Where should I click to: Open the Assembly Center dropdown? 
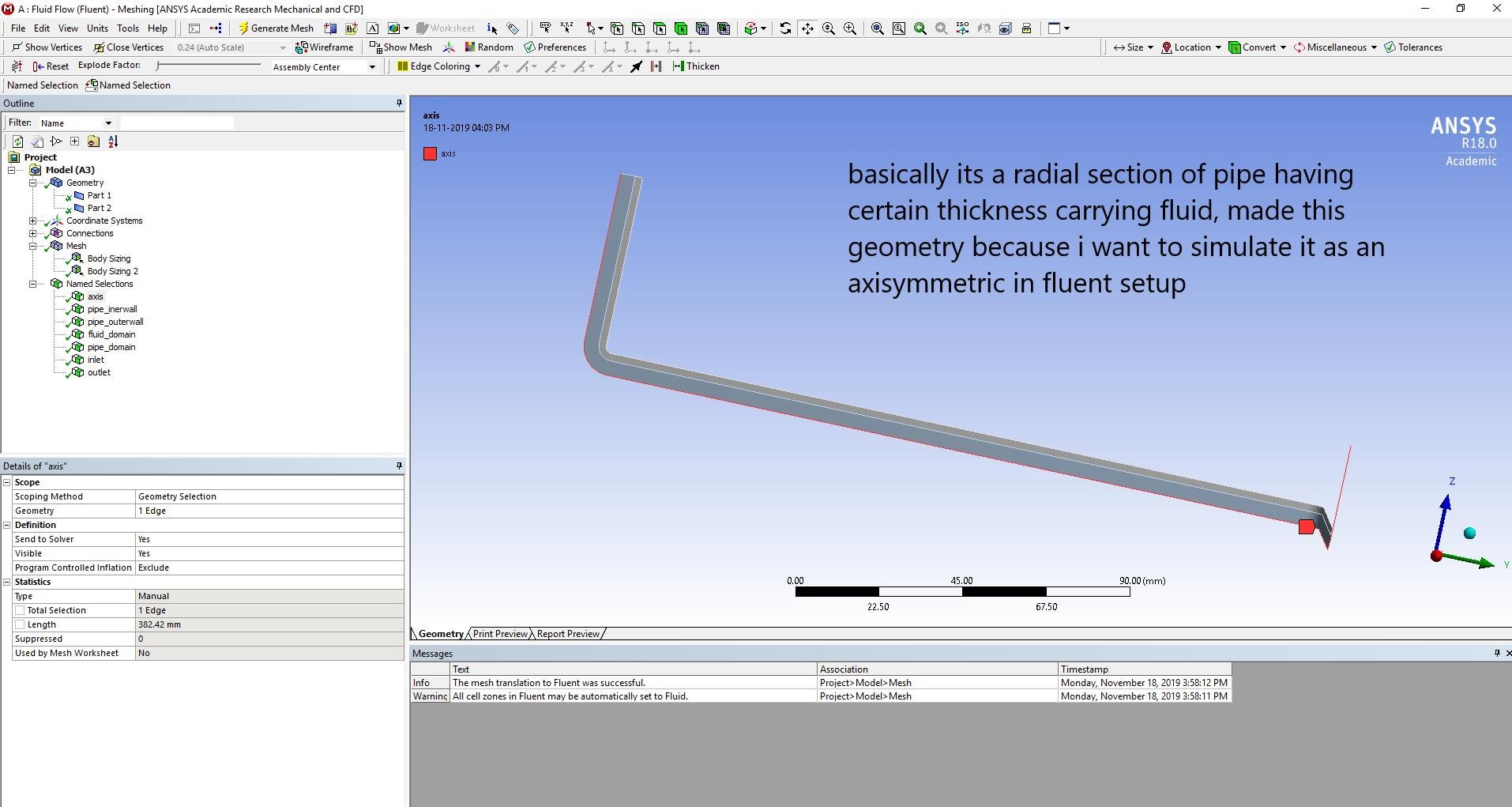coord(372,67)
